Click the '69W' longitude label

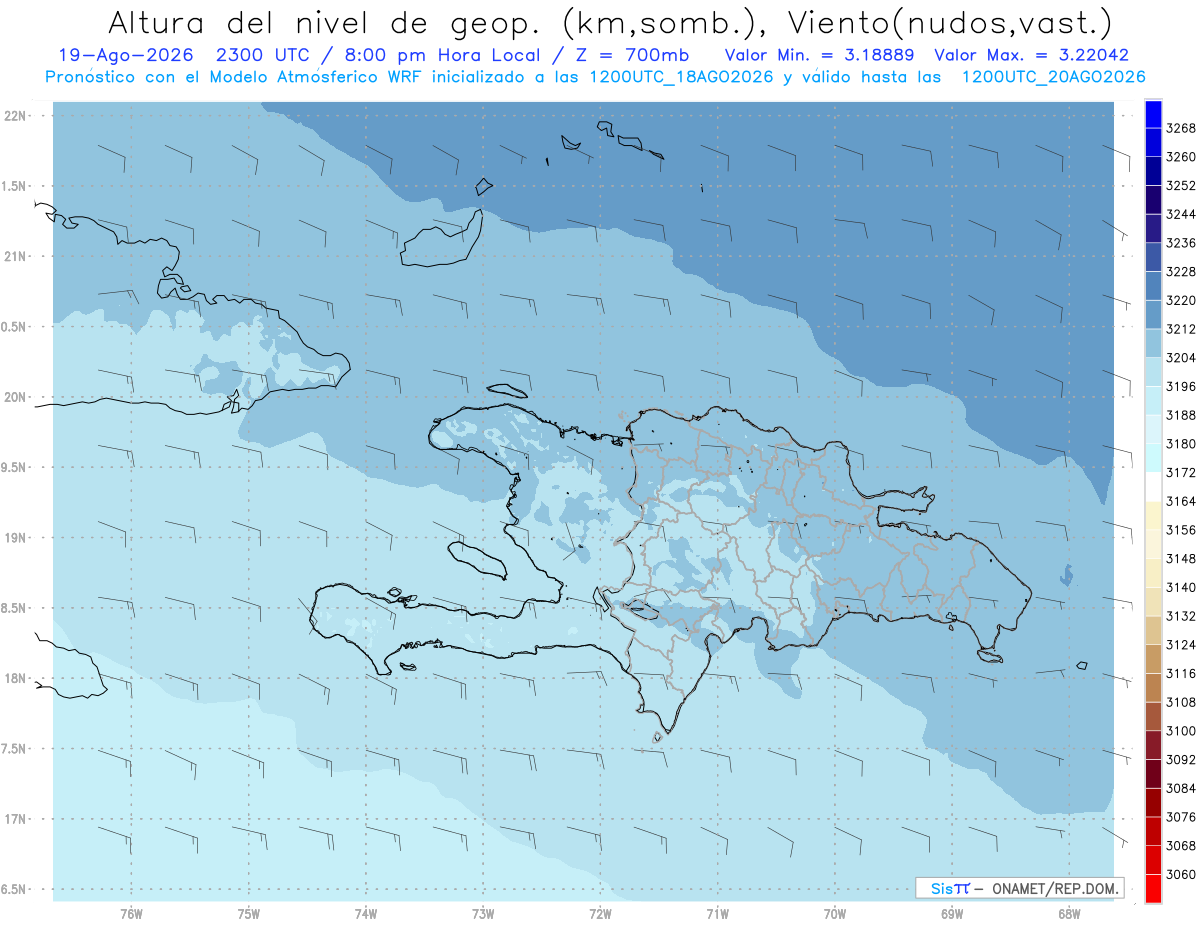[x=952, y=914]
